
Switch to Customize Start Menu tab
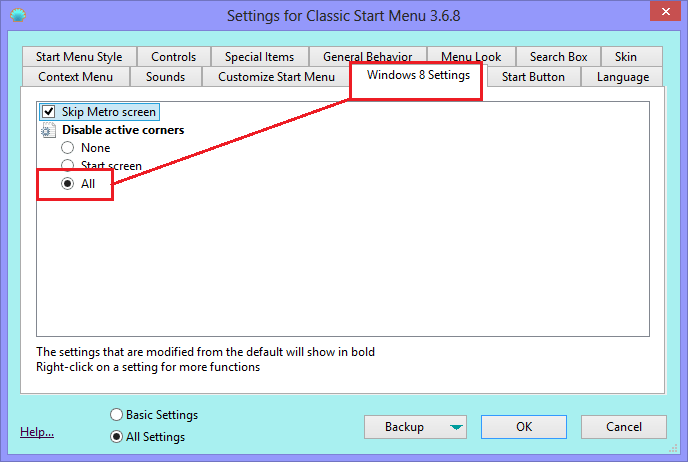(x=276, y=77)
